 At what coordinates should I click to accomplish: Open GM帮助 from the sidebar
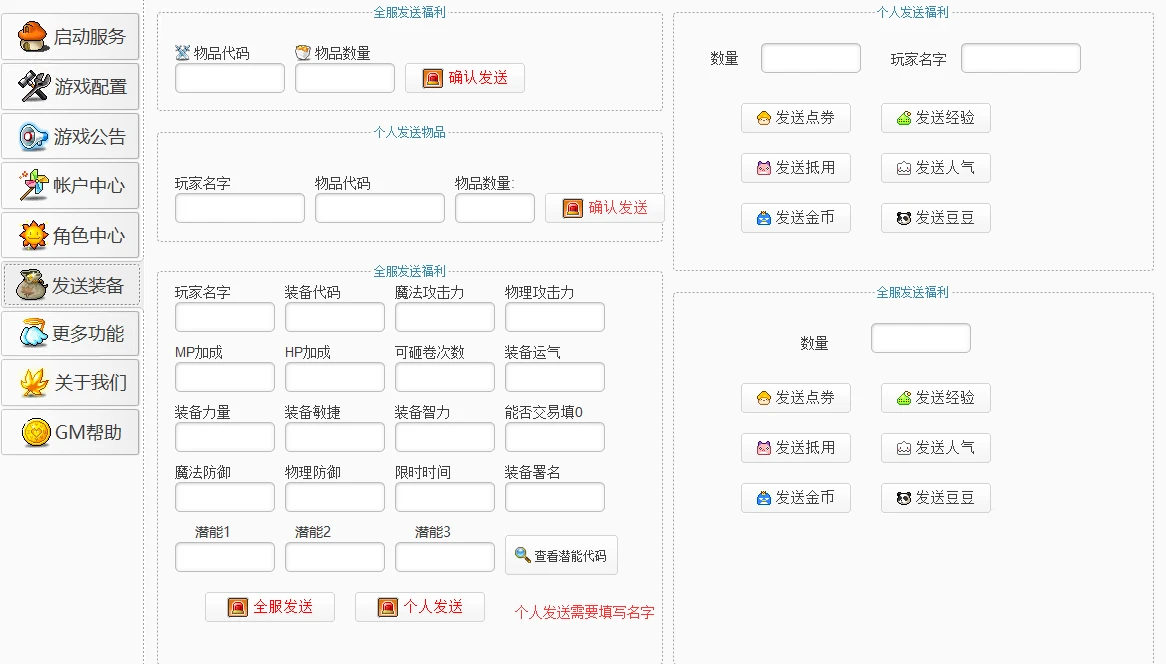[70, 433]
